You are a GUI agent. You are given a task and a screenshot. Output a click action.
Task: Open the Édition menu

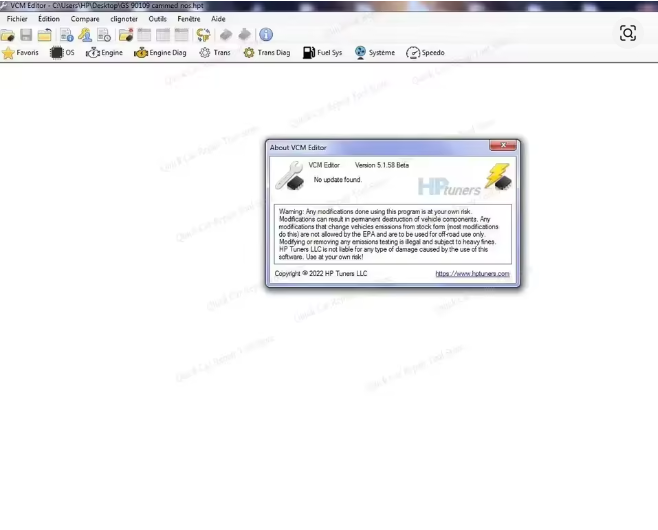48,19
